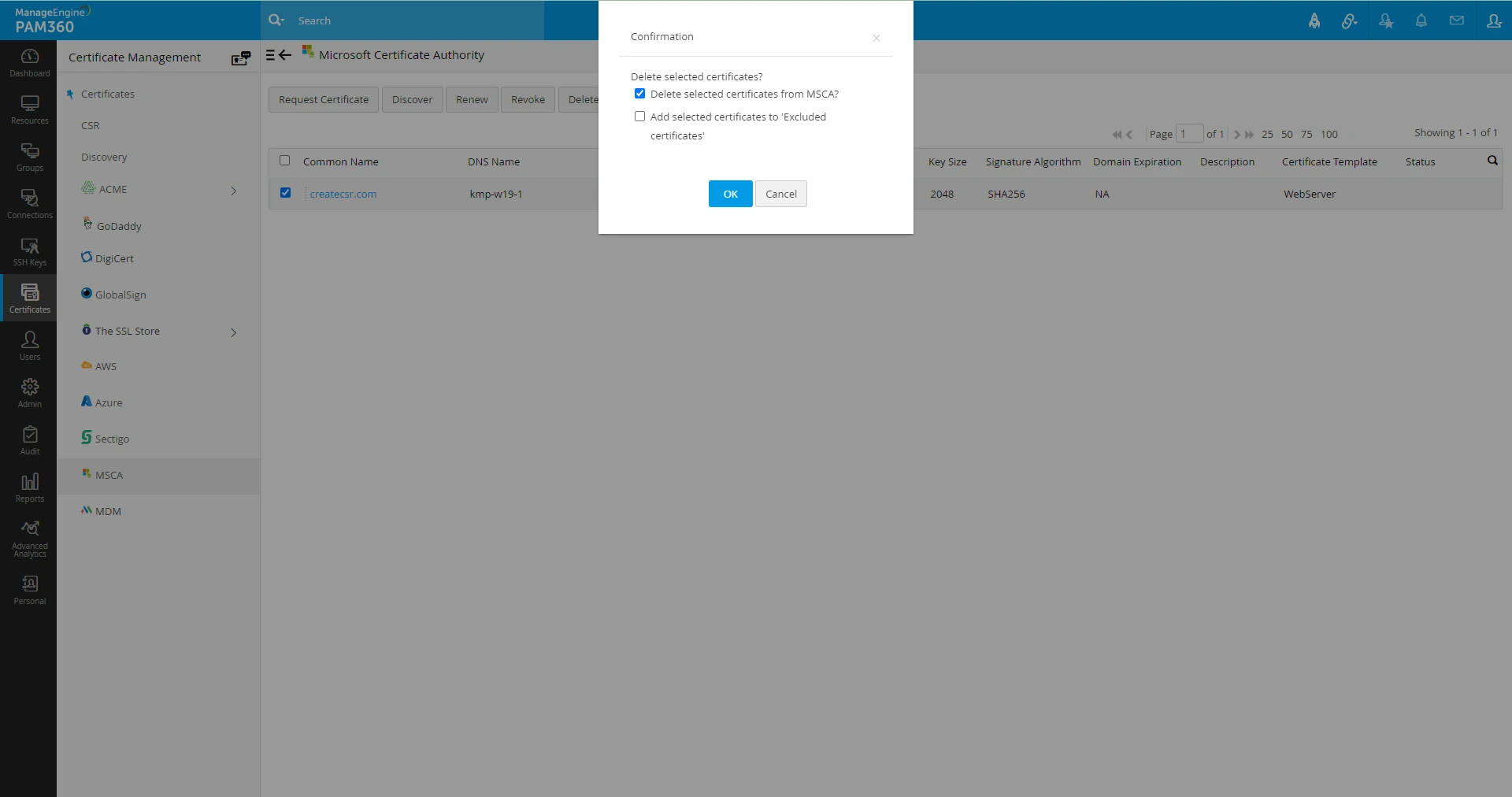Show 25 rows per page
Viewport: 1512px width, 797px height.
coord(1267,135)
